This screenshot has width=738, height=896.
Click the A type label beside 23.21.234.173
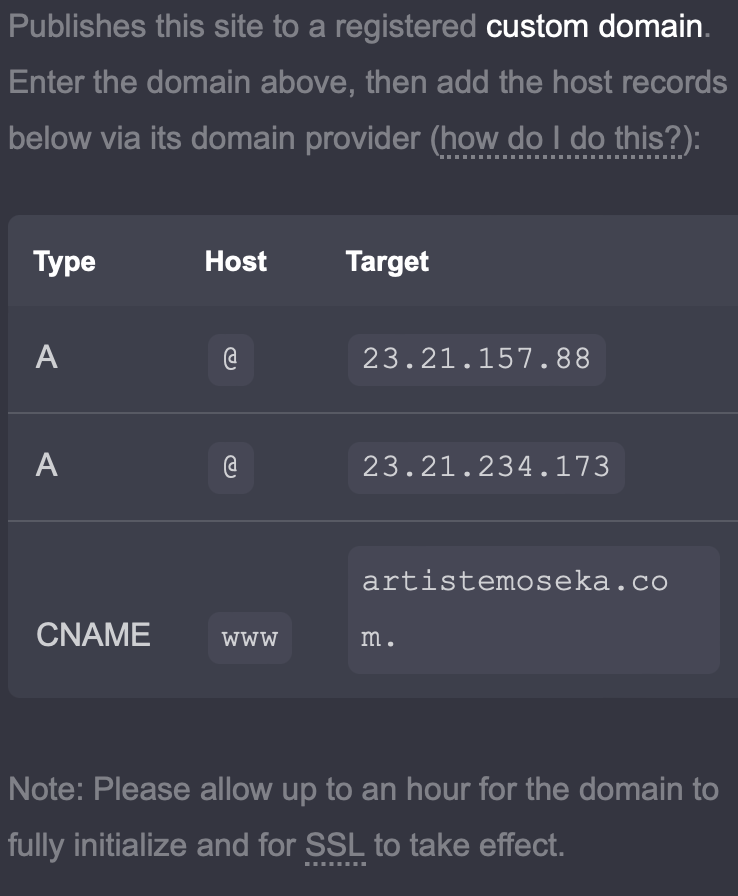[x=47, y=466]
